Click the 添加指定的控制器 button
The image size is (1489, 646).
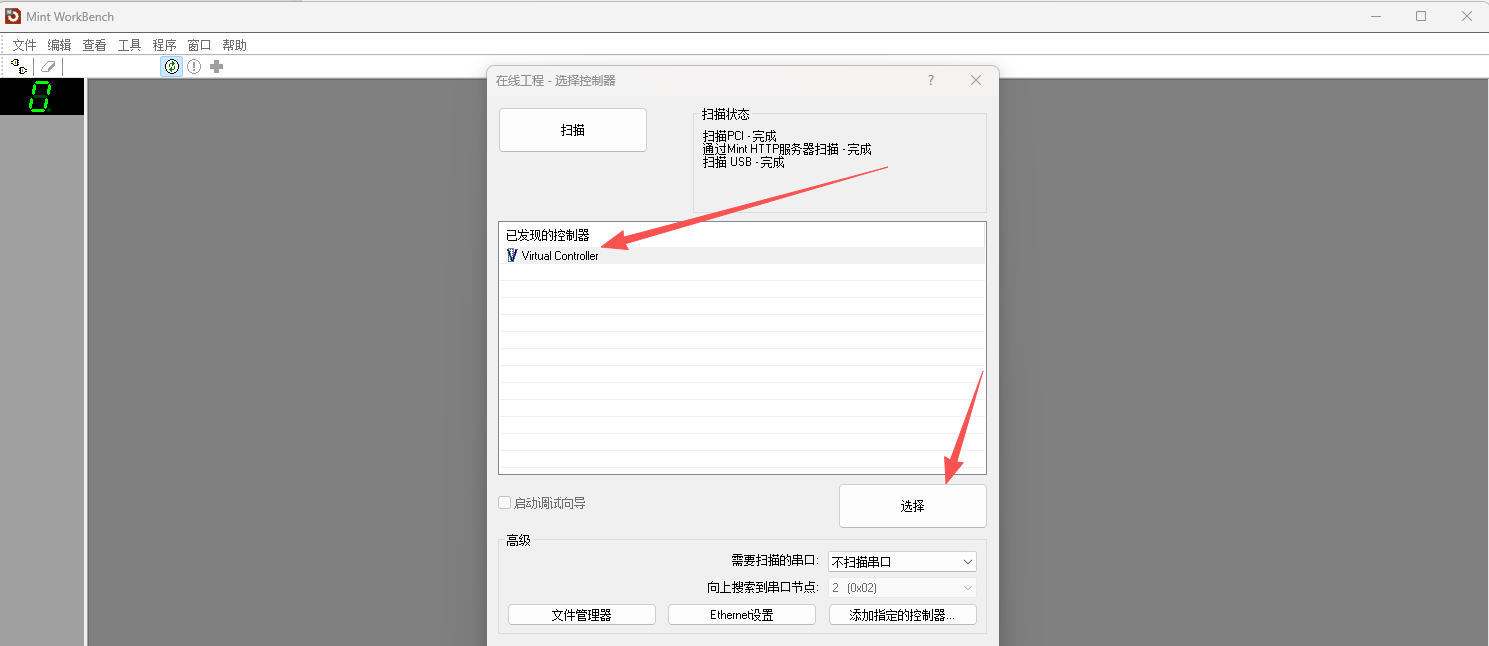903,615
